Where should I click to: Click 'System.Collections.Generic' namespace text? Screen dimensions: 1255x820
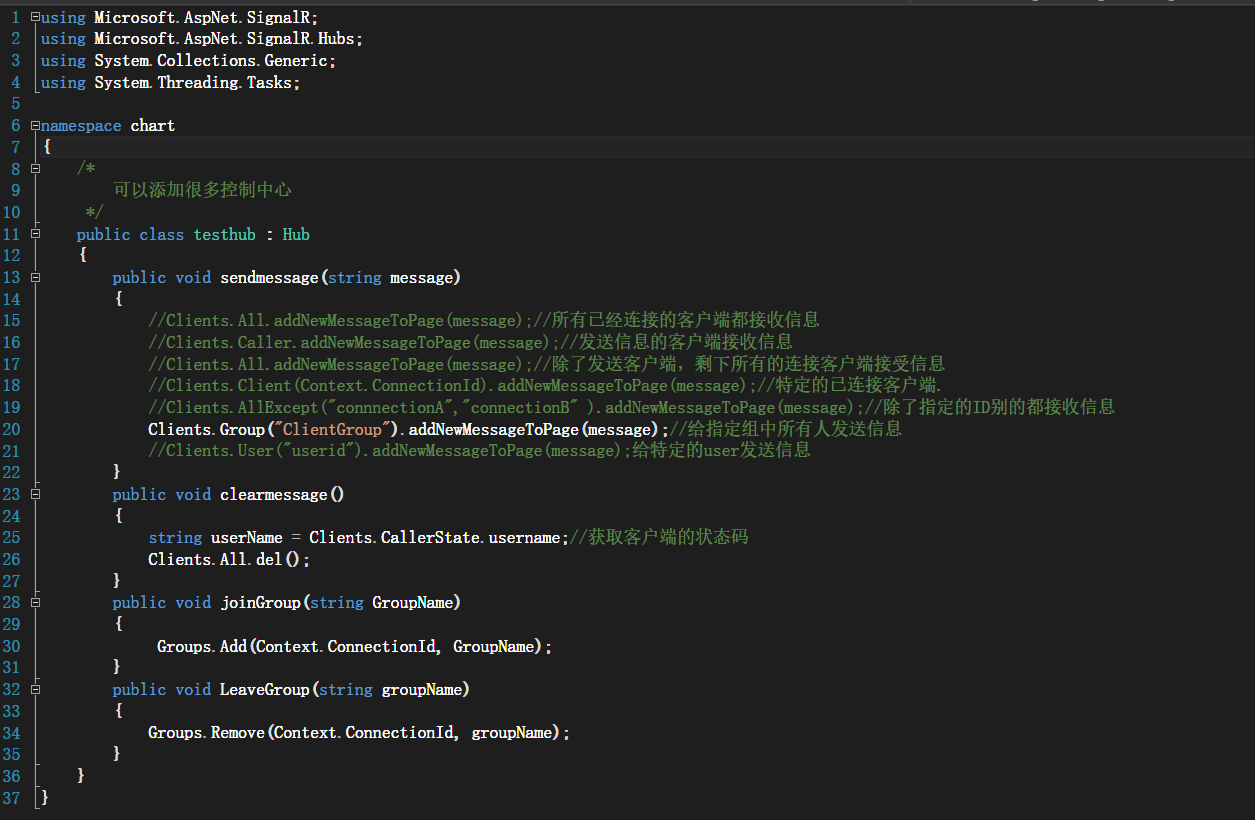pos(211,61)
